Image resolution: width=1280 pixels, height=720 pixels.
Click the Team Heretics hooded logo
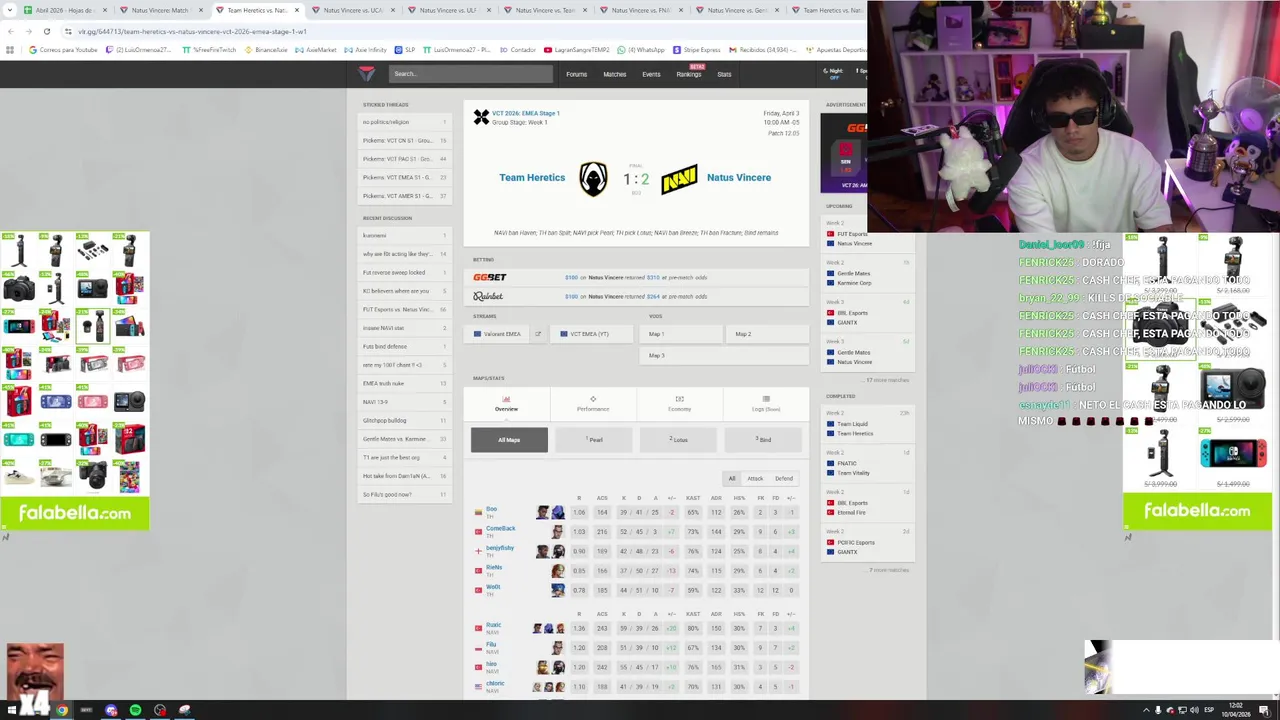click(x=593, y=178)
